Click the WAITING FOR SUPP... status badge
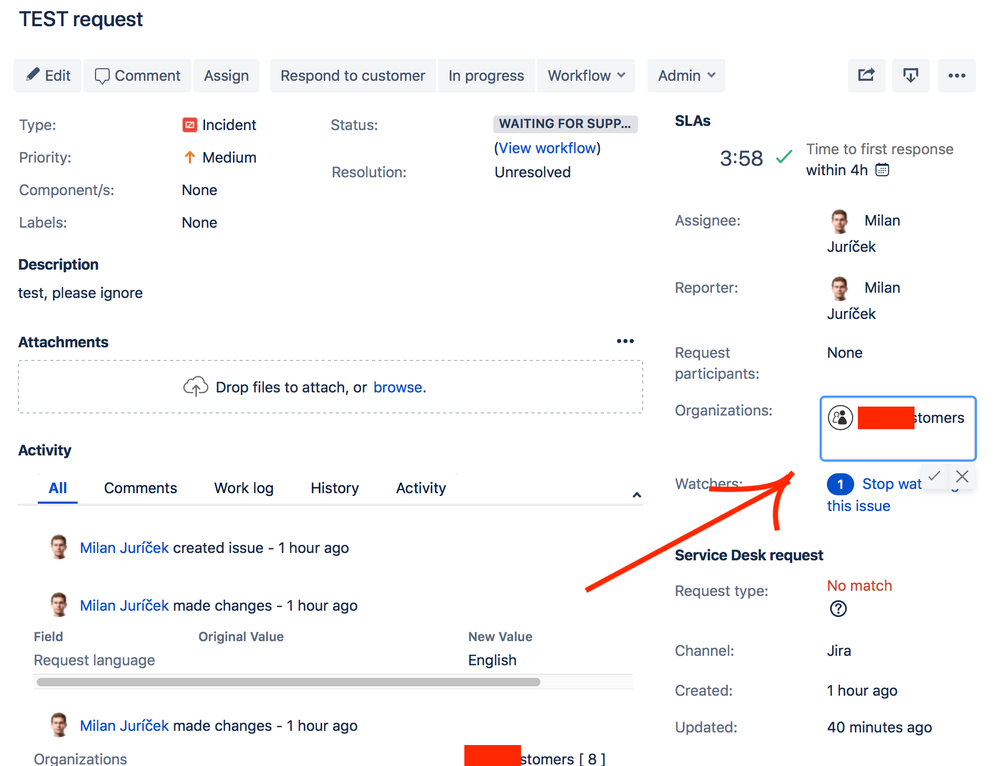The width and height of the screenshot is (999, 766). click(565, 124)
